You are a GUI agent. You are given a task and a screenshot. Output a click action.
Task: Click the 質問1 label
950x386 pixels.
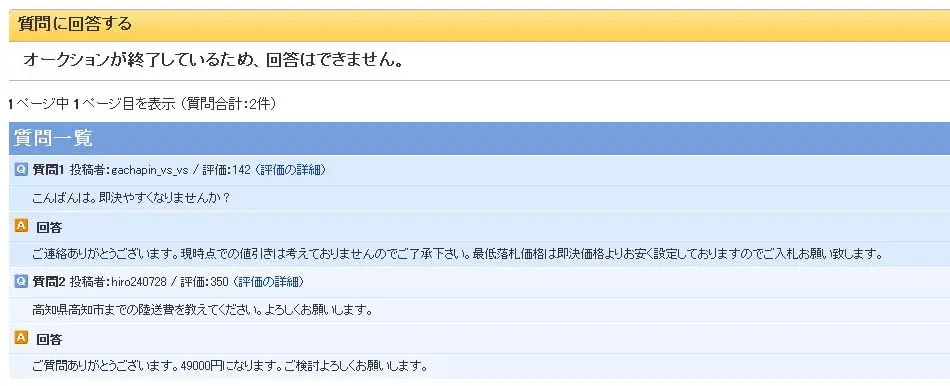[x=48, y=170]
